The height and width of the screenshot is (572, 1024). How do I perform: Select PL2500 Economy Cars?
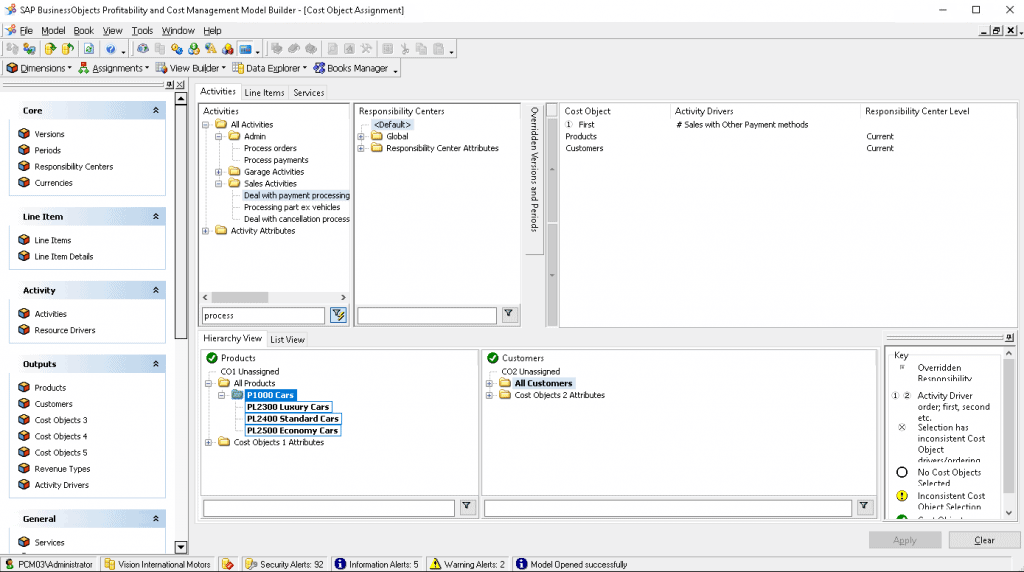tap(293, 431)
